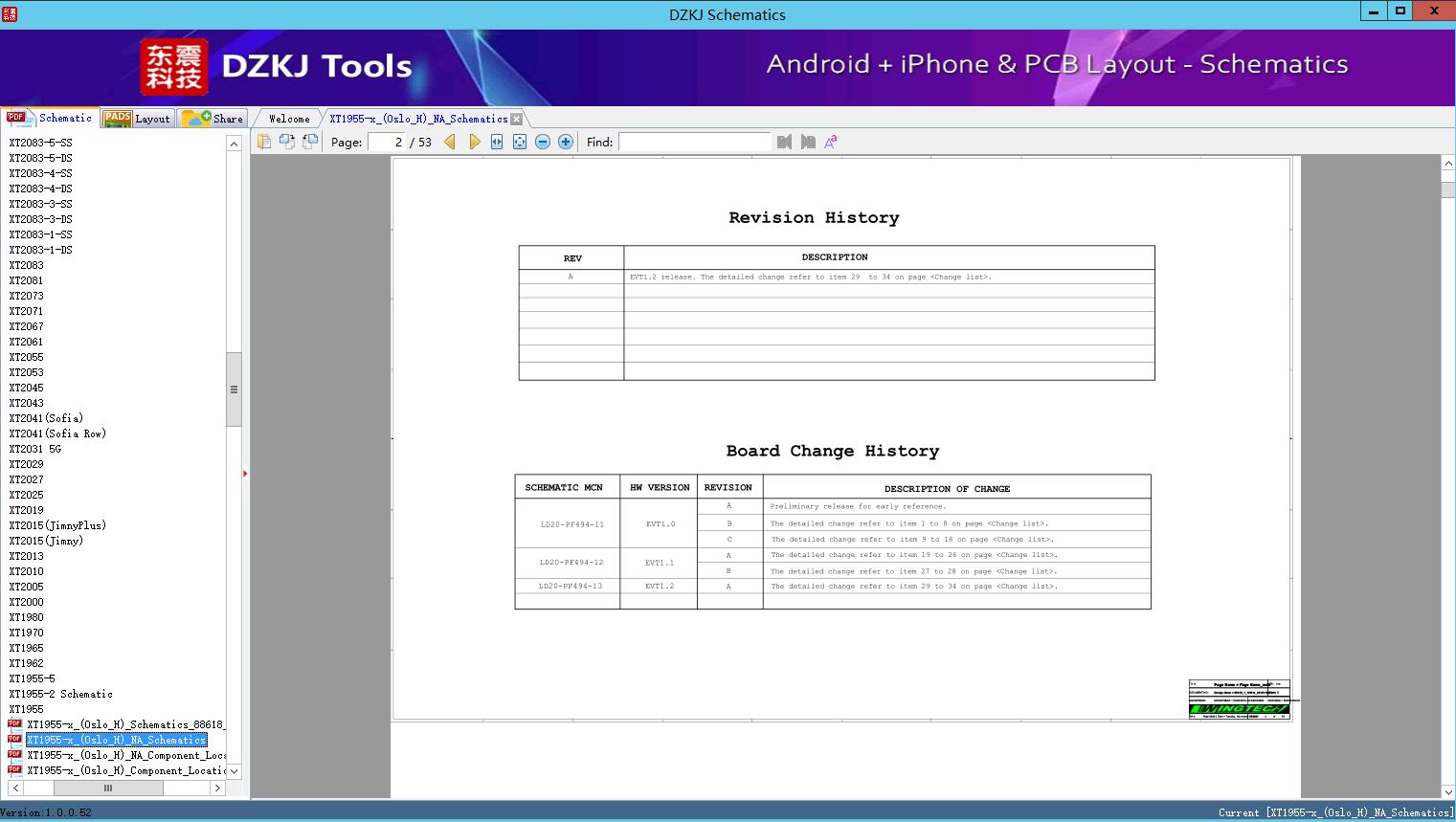Close the XT1955-x_(Oslo_H)_NA_Schematics tab
1456x822 pixels.
pos(517,119)
